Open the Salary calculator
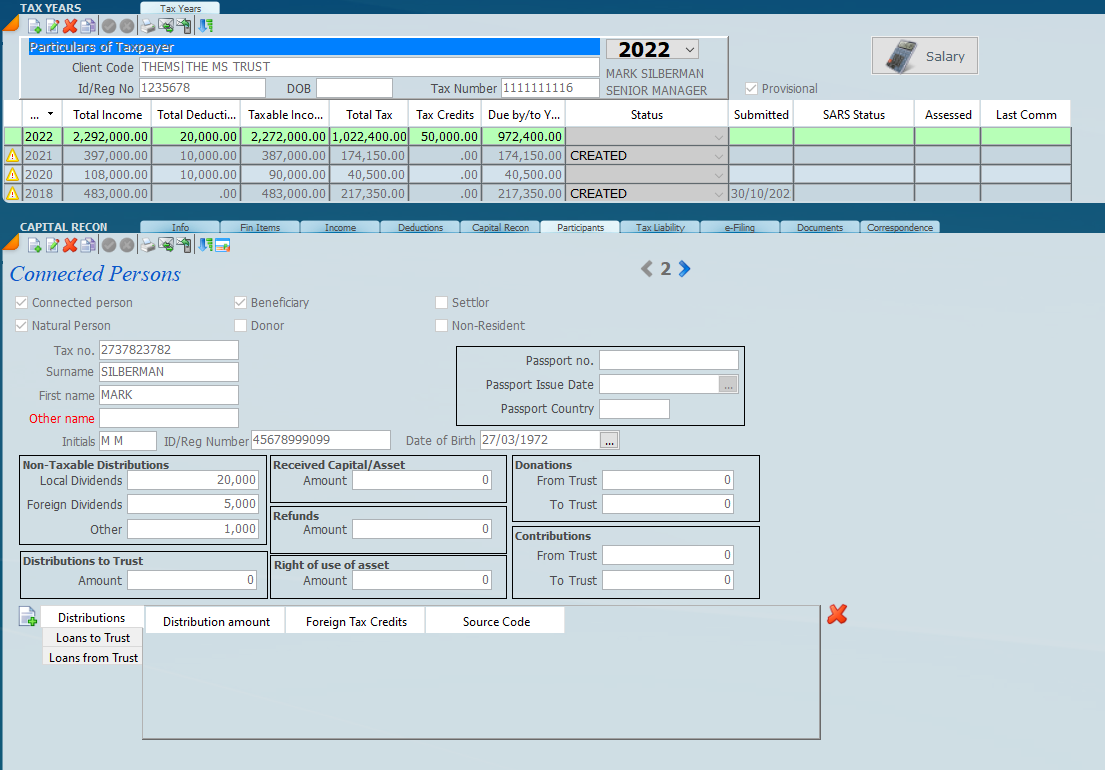This screenshot has width=1105, height=770. 924,57
